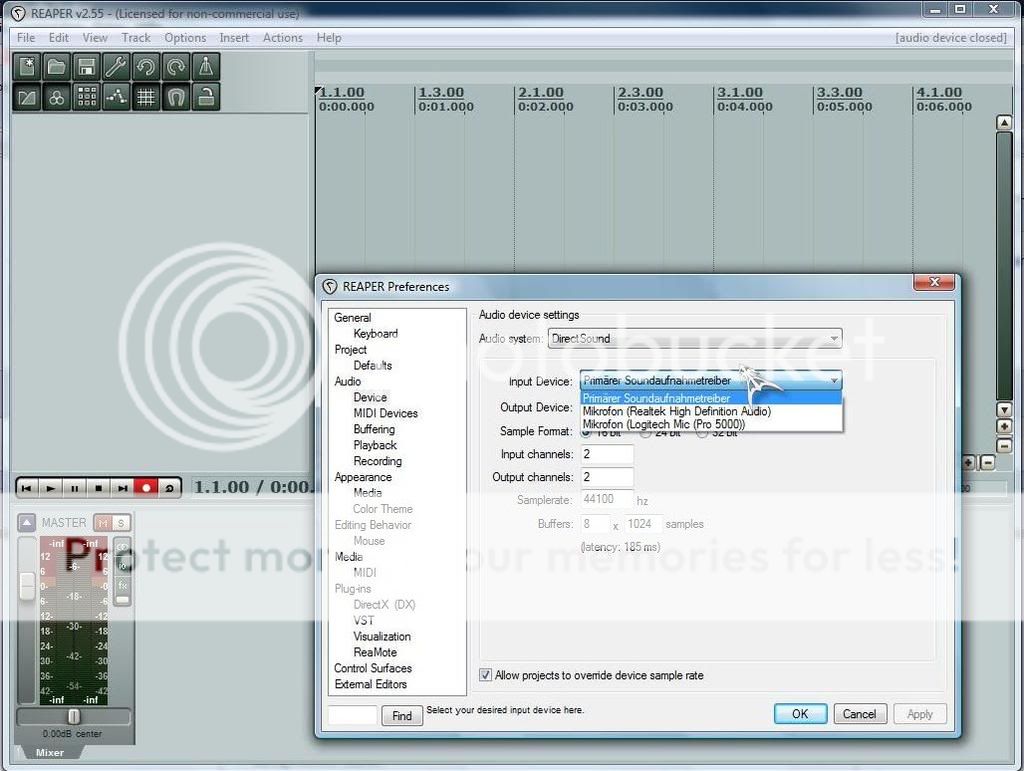Jump to project end in transport
The image size is (1024, 771).
point(122,488)
